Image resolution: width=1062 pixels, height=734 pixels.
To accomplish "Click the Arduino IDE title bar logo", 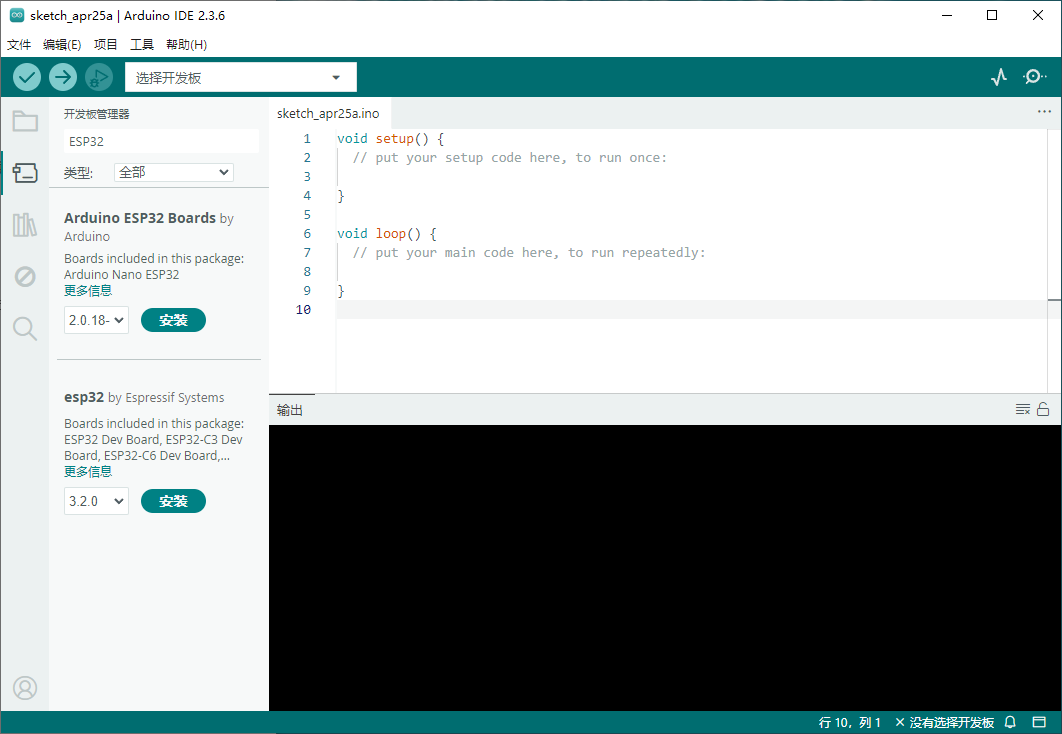I will [x=17, y=15].
